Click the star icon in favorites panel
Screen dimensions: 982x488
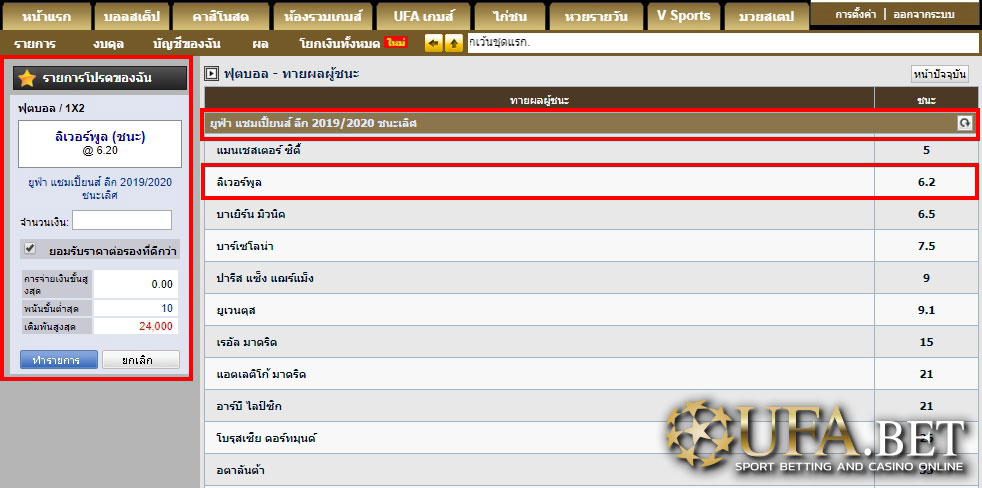pyautogui.click(x=27, y=78)
